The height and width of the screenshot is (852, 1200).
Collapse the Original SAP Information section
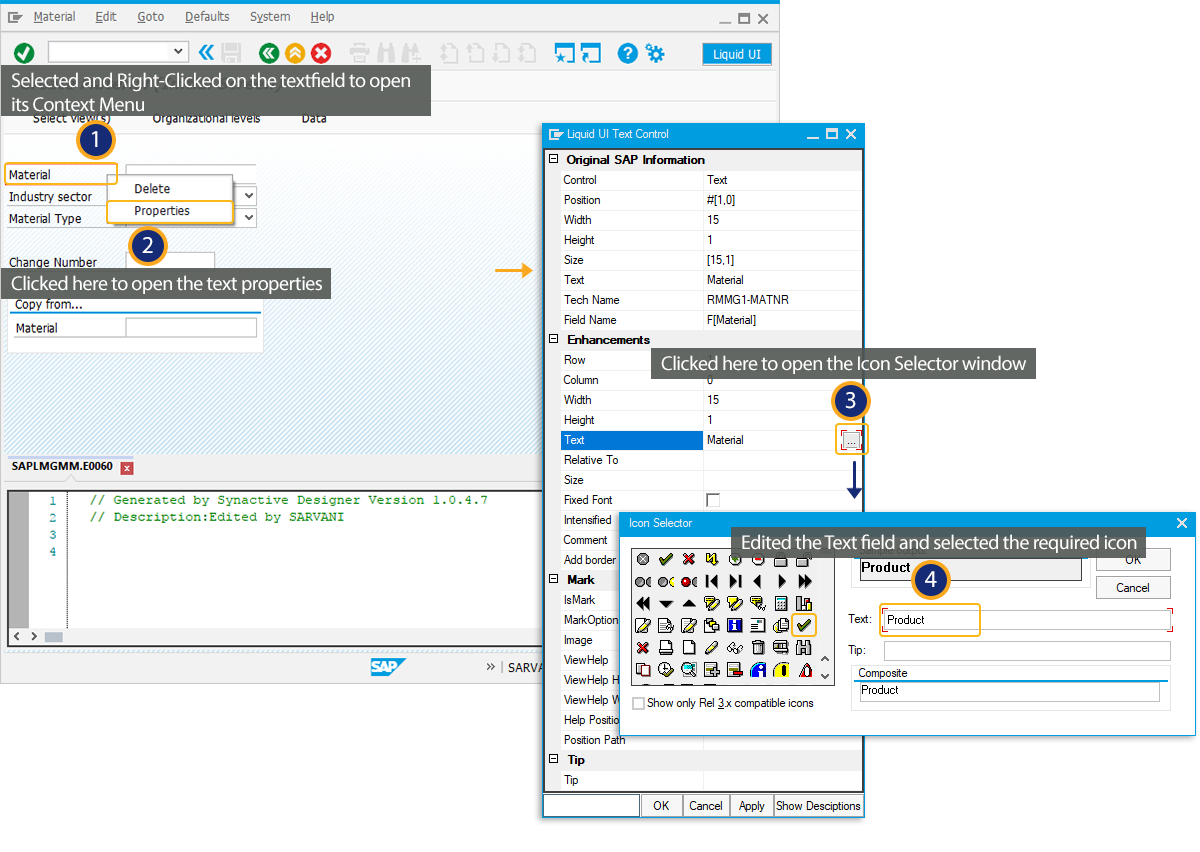[x=553, y=160]
